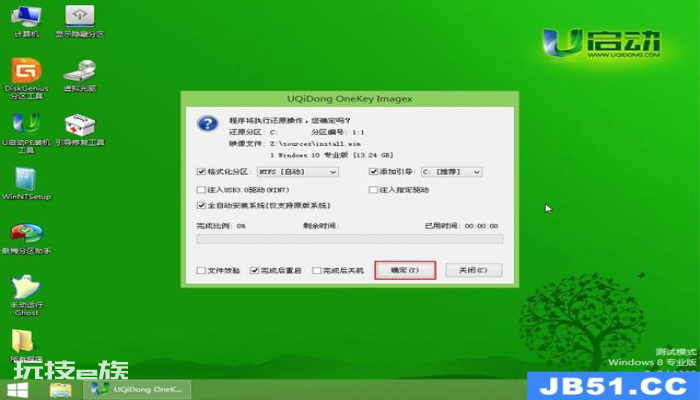Confirm with the 确定(Y) button
Viewport: 700px width, 400px height.
[x=405, y=270]
